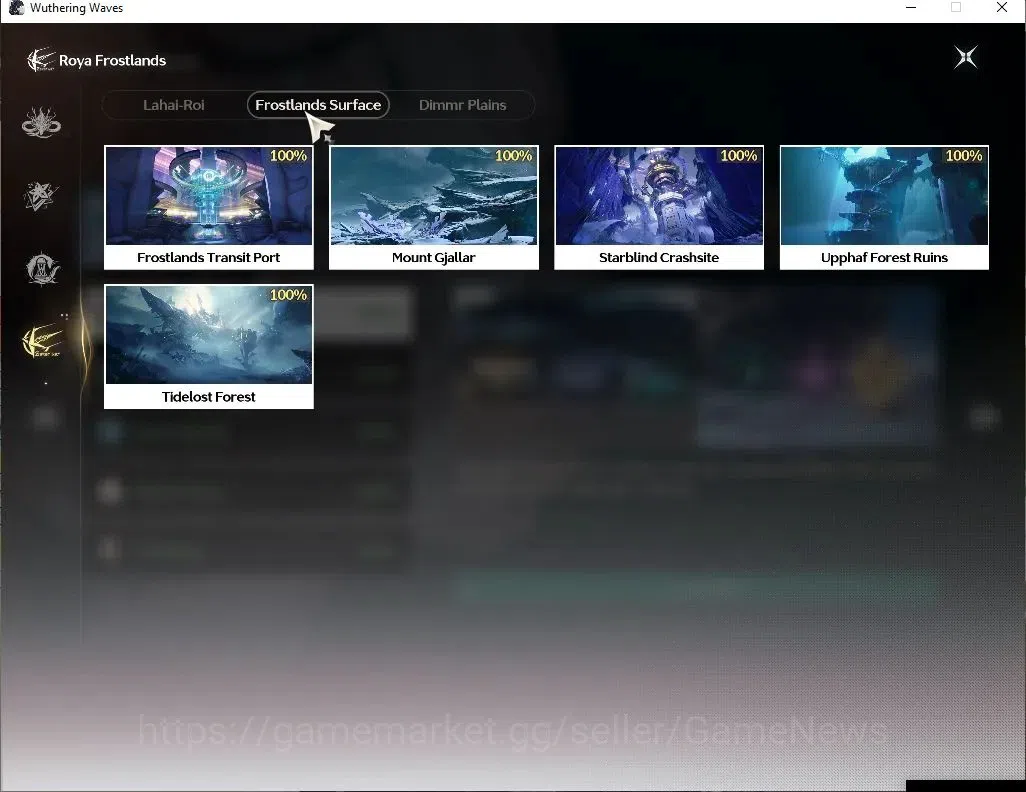The height and width of the screenshot is (792, 1026).
Task: Open the Dimmr Plains tab
Action: coord(463,105)
